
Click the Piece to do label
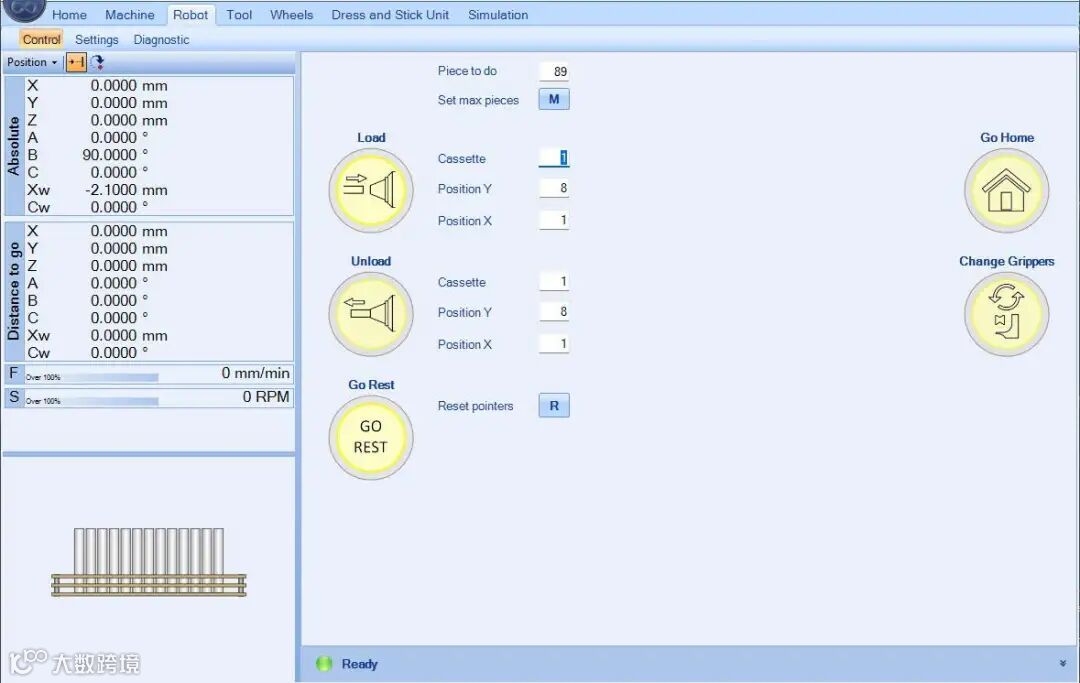coord(467,71)
